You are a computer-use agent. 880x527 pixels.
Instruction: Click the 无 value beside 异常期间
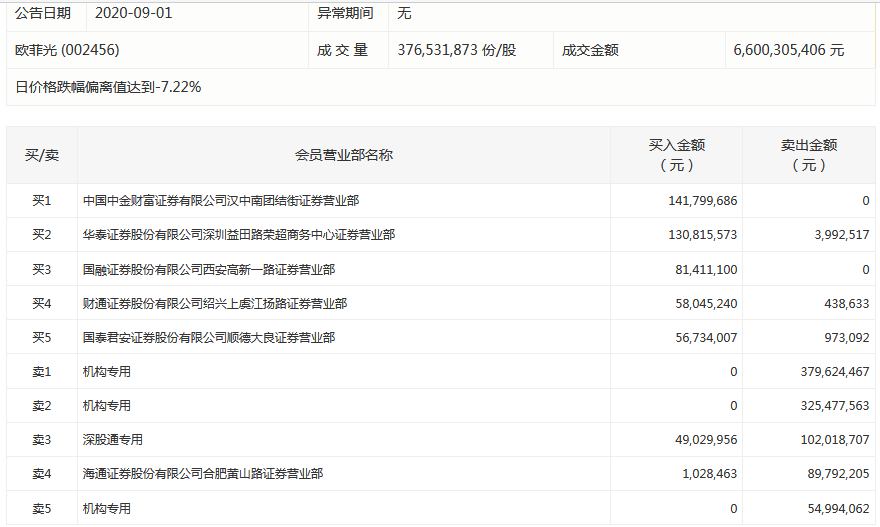(x=404, y=13)
